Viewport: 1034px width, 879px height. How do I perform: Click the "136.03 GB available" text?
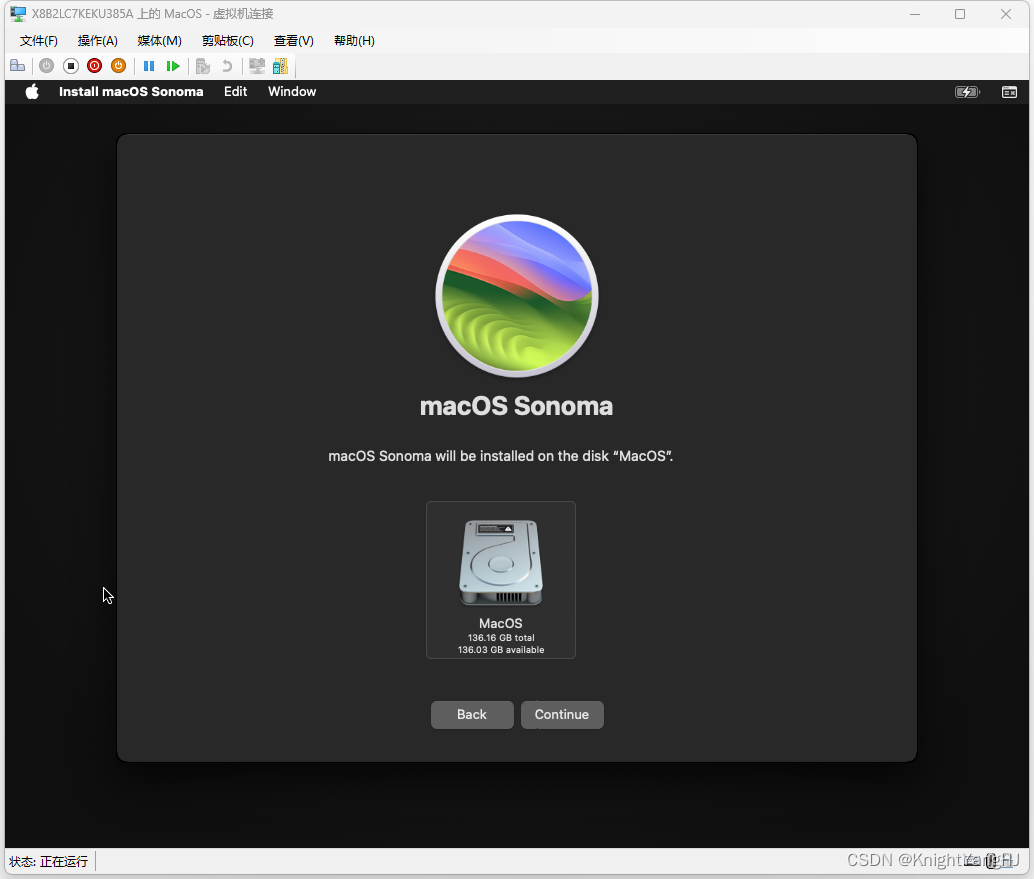[501, 650]
